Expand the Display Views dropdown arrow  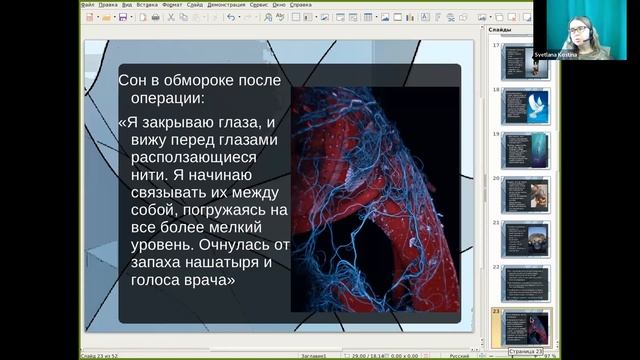pos(316,17)
